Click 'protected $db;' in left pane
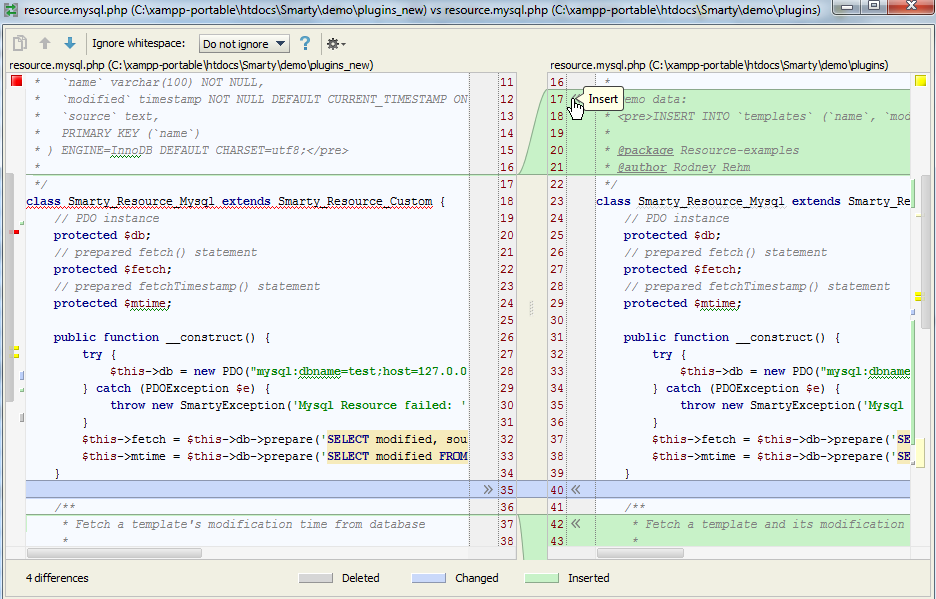 click(102, 235)
